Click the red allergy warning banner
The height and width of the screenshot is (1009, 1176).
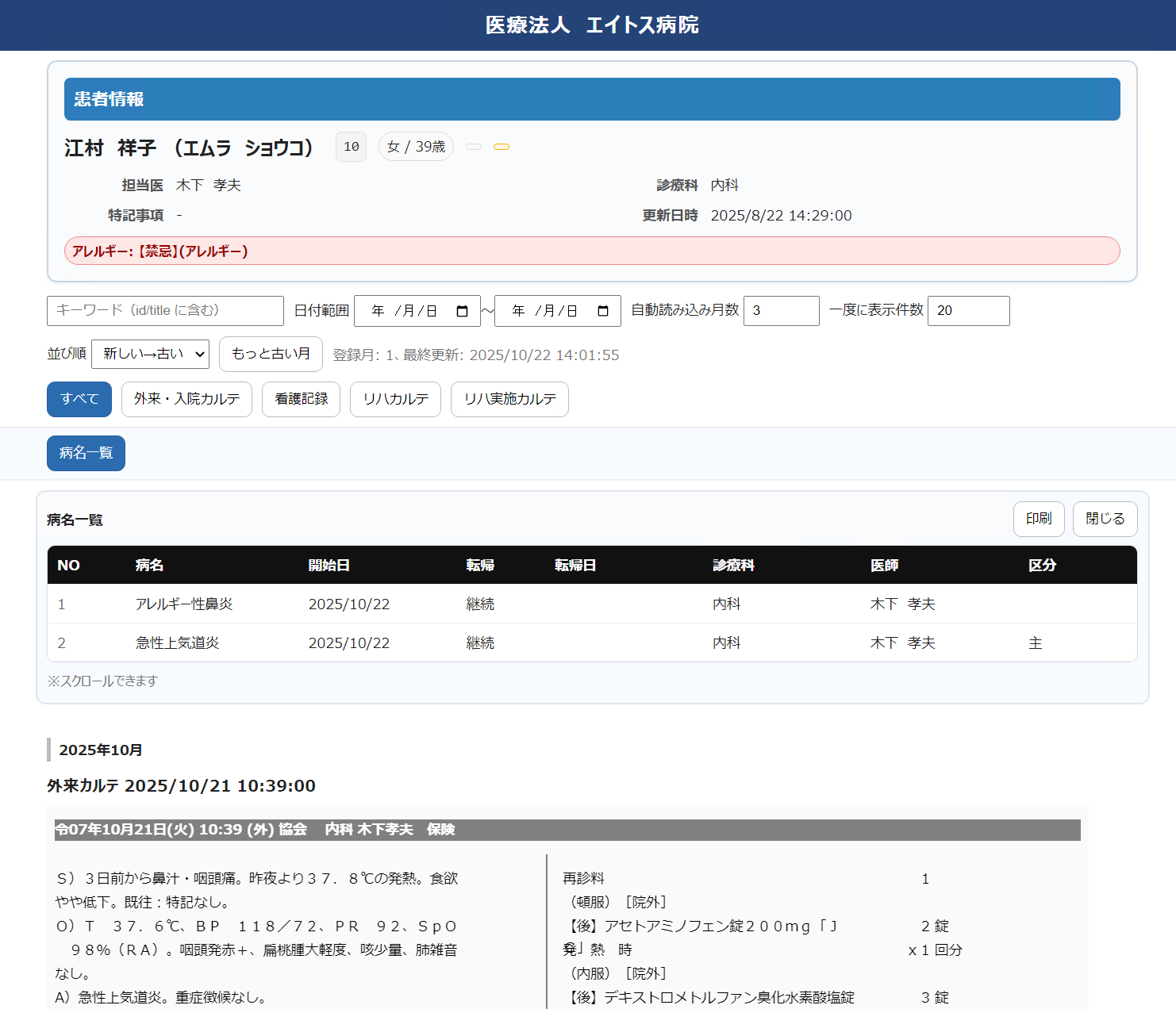tap(591, 251)
